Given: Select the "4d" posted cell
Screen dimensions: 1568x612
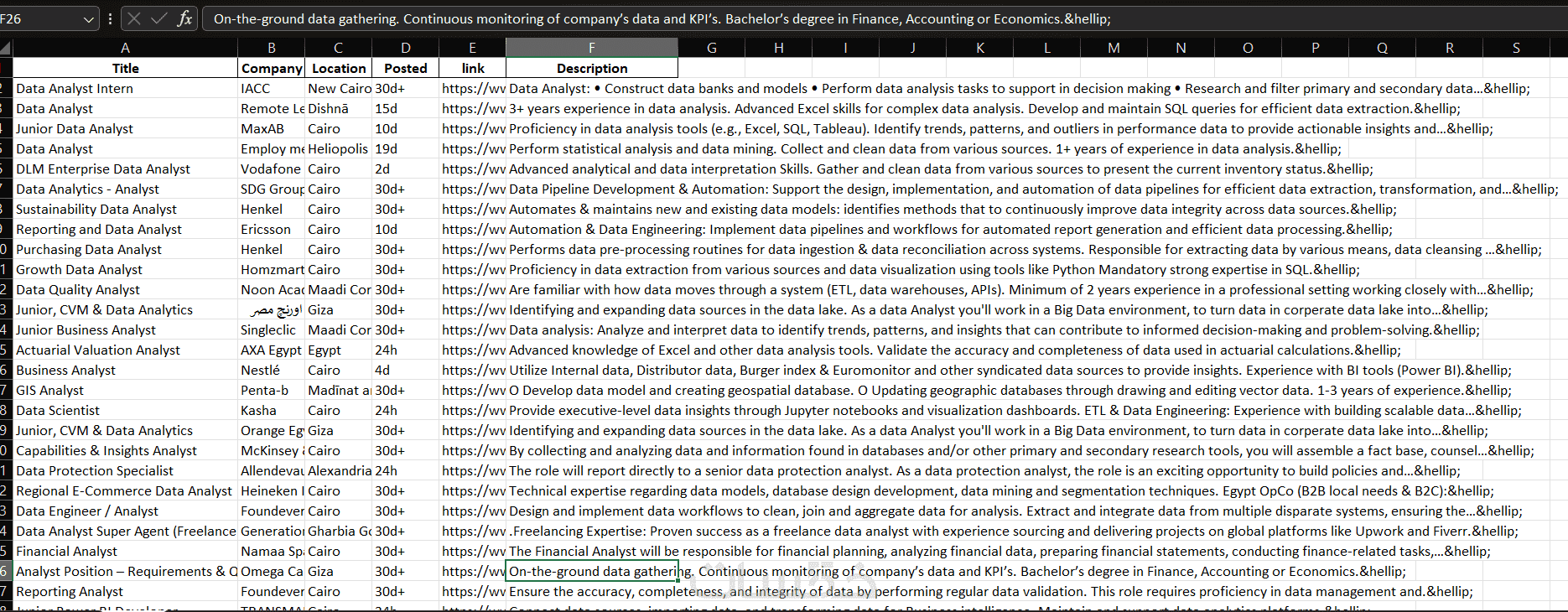Looking at the screenshot, I should [406, 370].
